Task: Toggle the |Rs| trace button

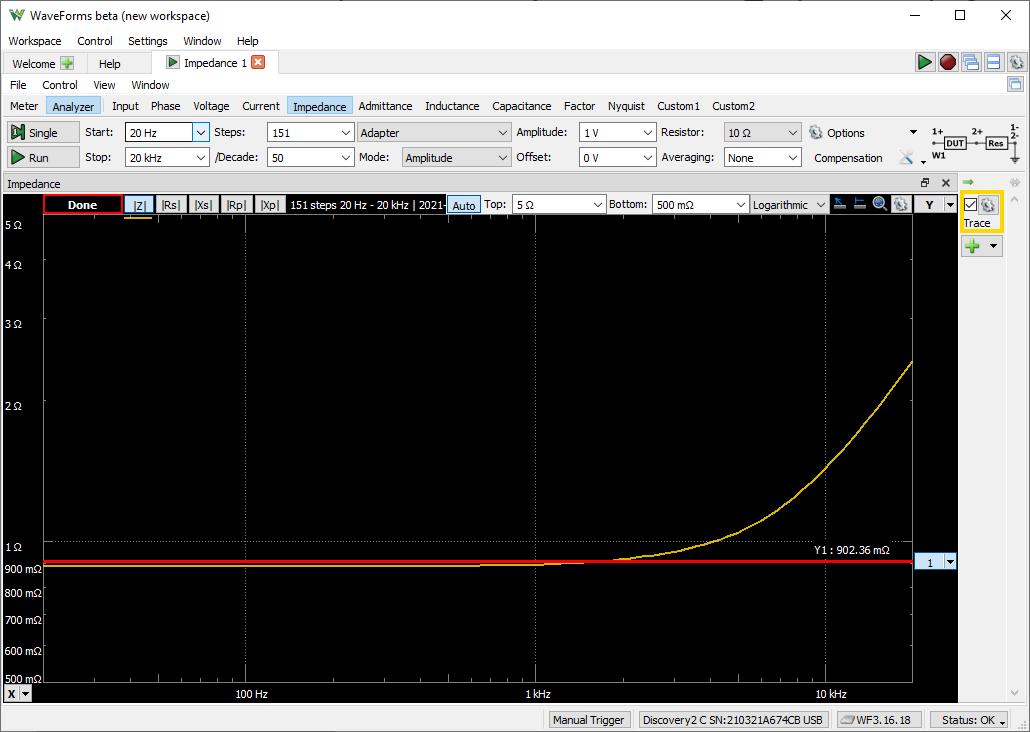Action: click(x=170, y=205)
